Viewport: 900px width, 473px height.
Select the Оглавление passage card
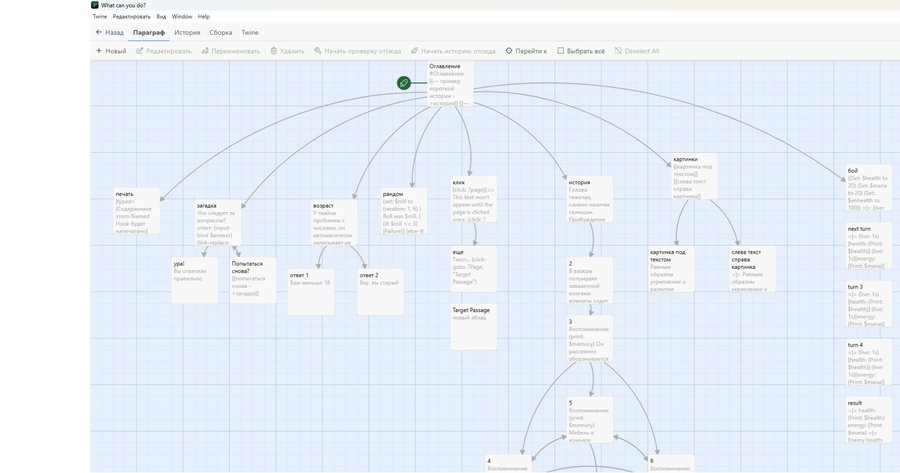click(451, 84)
